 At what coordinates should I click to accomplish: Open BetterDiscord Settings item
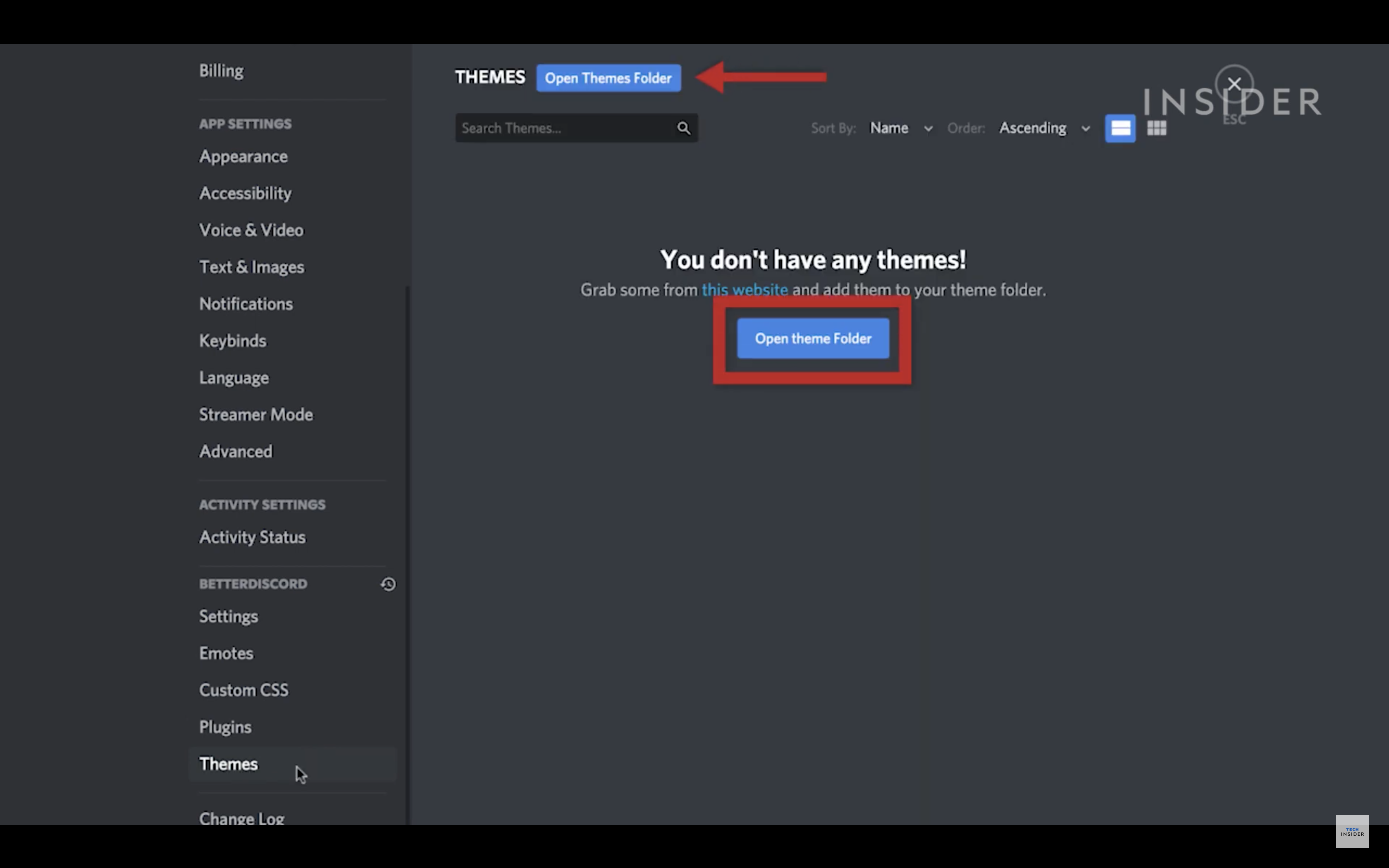[x=229, y=617]
